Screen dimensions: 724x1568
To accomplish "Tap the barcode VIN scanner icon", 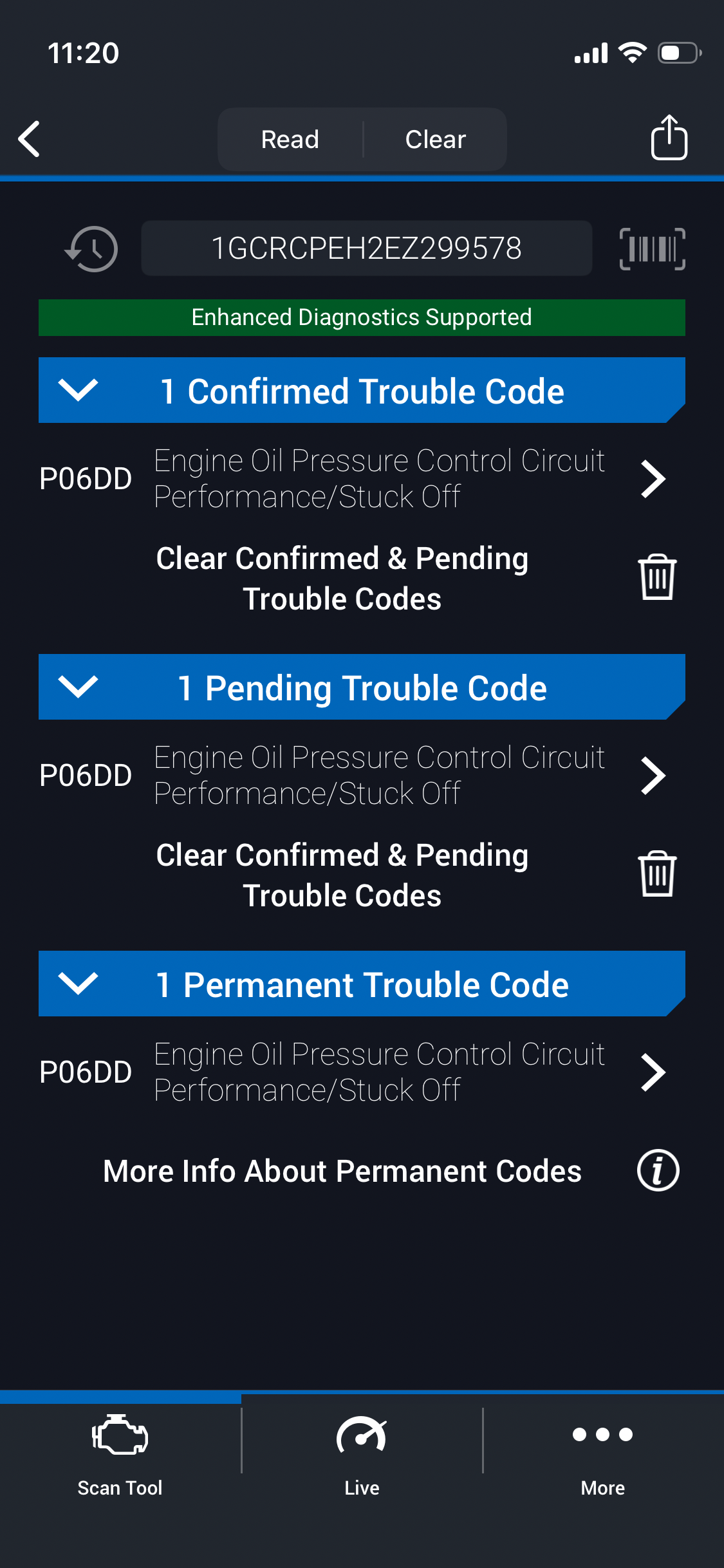I will point(652,249).
